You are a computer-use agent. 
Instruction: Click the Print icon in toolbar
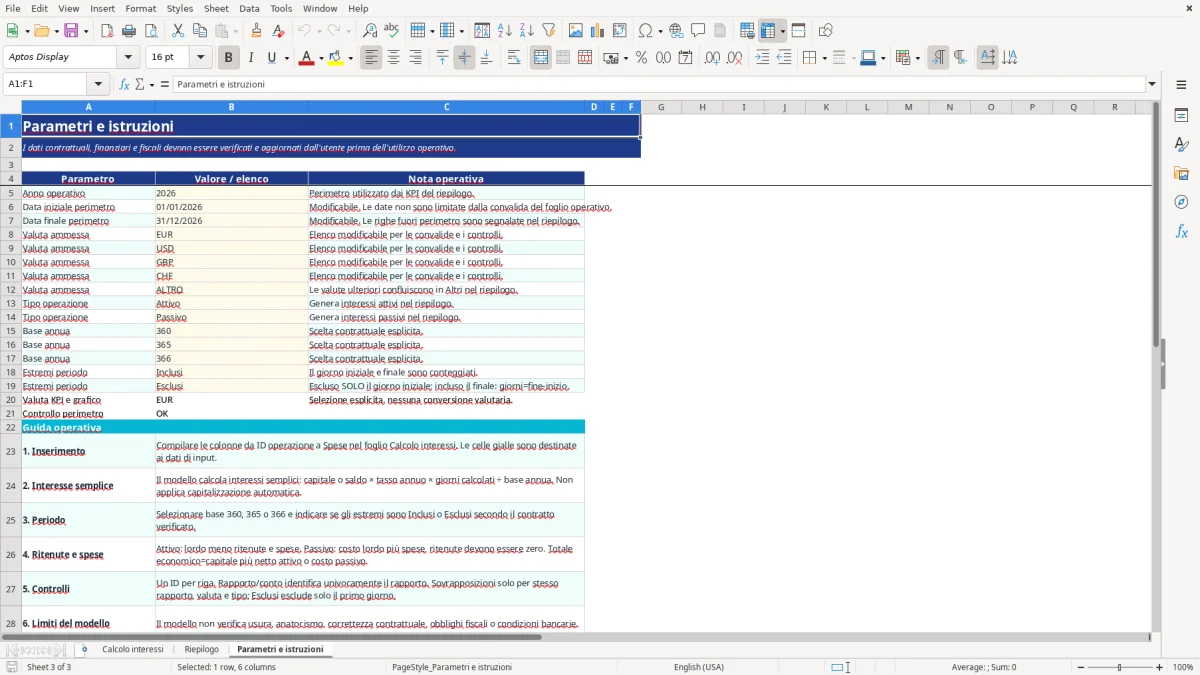(129, 31)
